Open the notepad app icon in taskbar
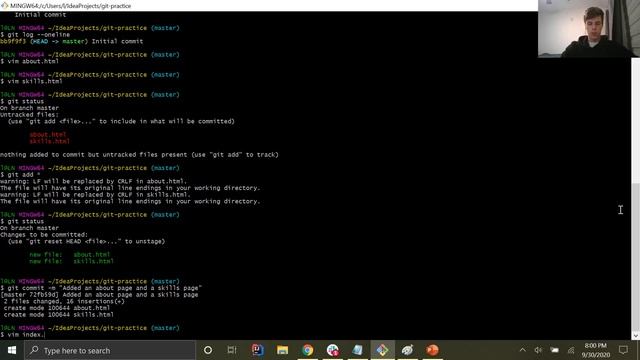The height and width of the screenshot is (360, 640). click(x=358, y=350)
